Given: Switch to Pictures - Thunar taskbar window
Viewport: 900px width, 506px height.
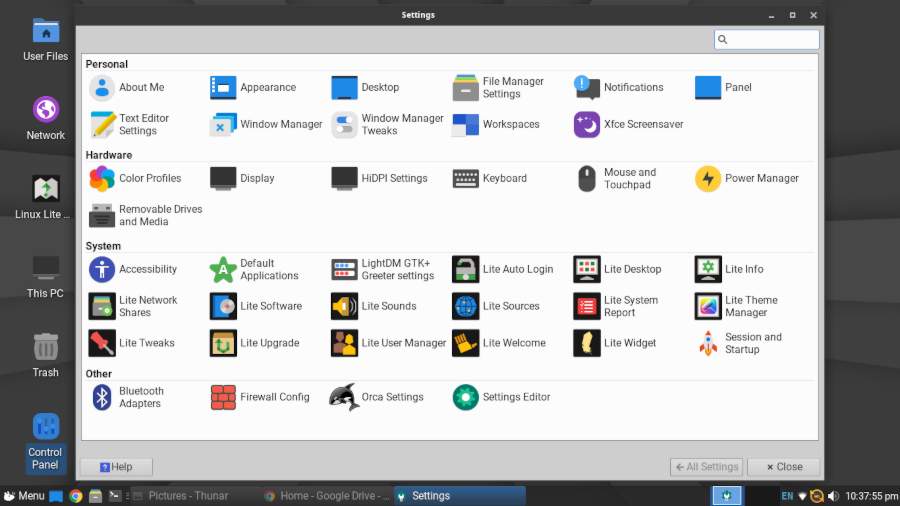Looking at the screenshot, I should [195, 496].
